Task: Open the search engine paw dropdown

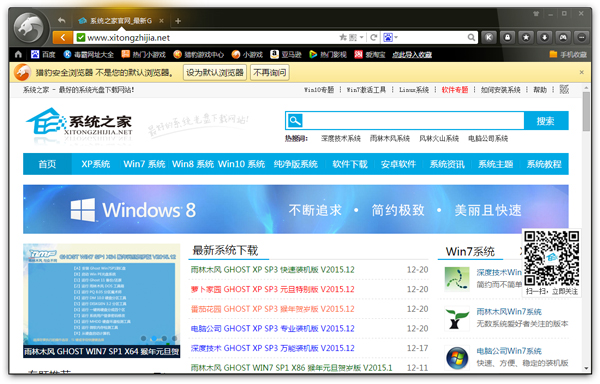Action: click(x=390, y=37)
